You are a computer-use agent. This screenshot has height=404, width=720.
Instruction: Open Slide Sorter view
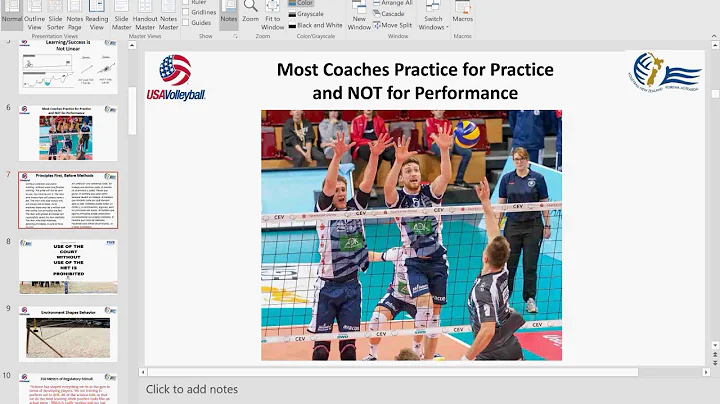[55, 15]
